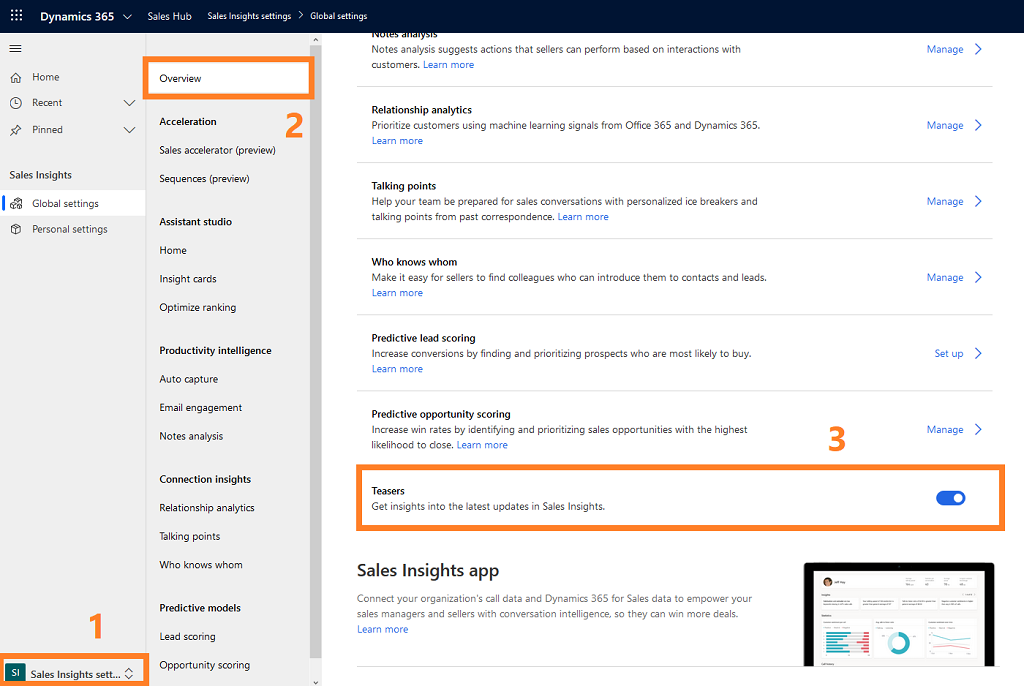The height and width of the screenshot is (686, 1024).
Task: Click Manage next to Relationship analytics
Action: [x=944, y=124]
